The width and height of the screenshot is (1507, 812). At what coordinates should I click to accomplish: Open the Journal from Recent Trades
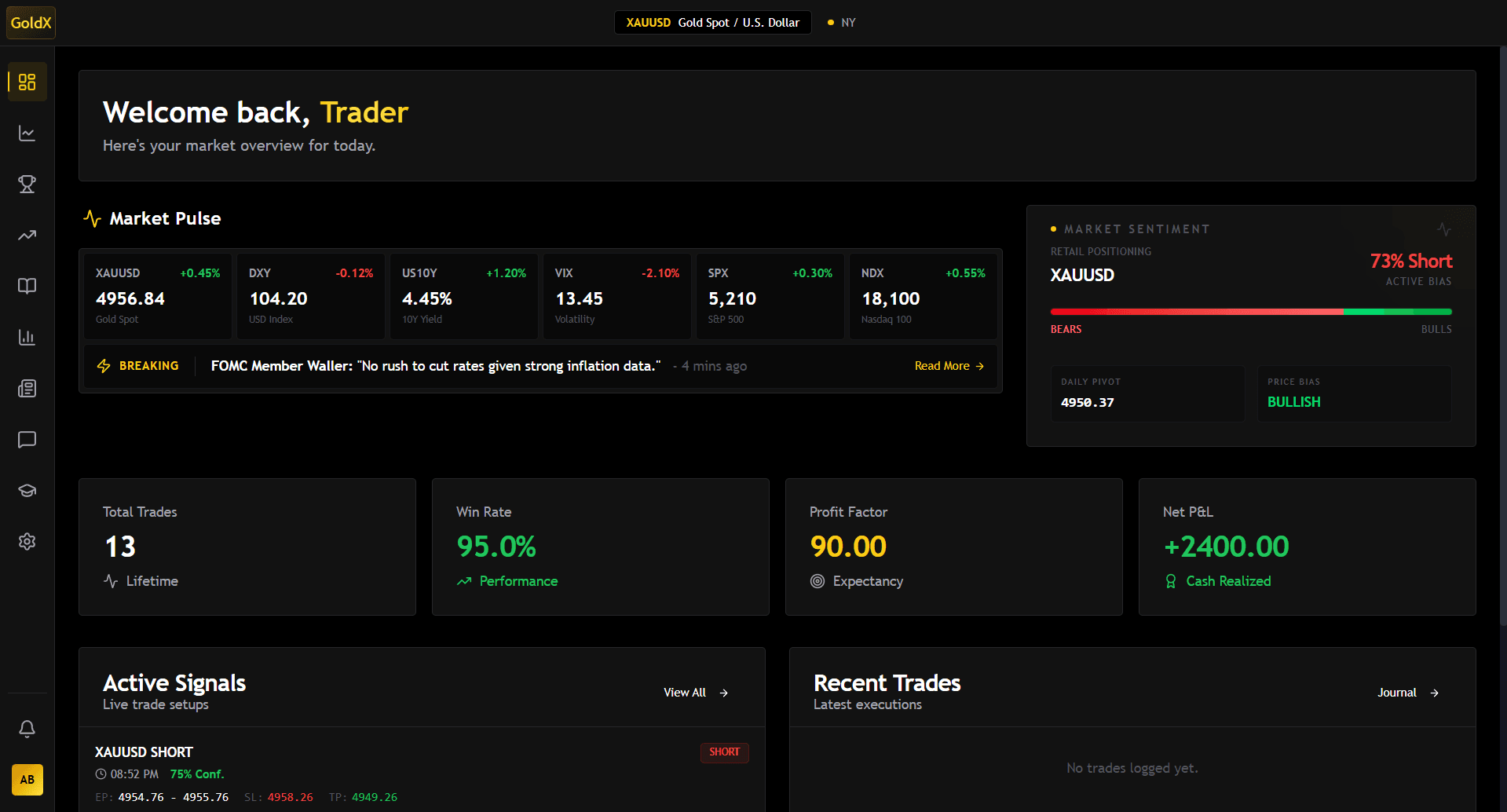(x=1406, y=692)
